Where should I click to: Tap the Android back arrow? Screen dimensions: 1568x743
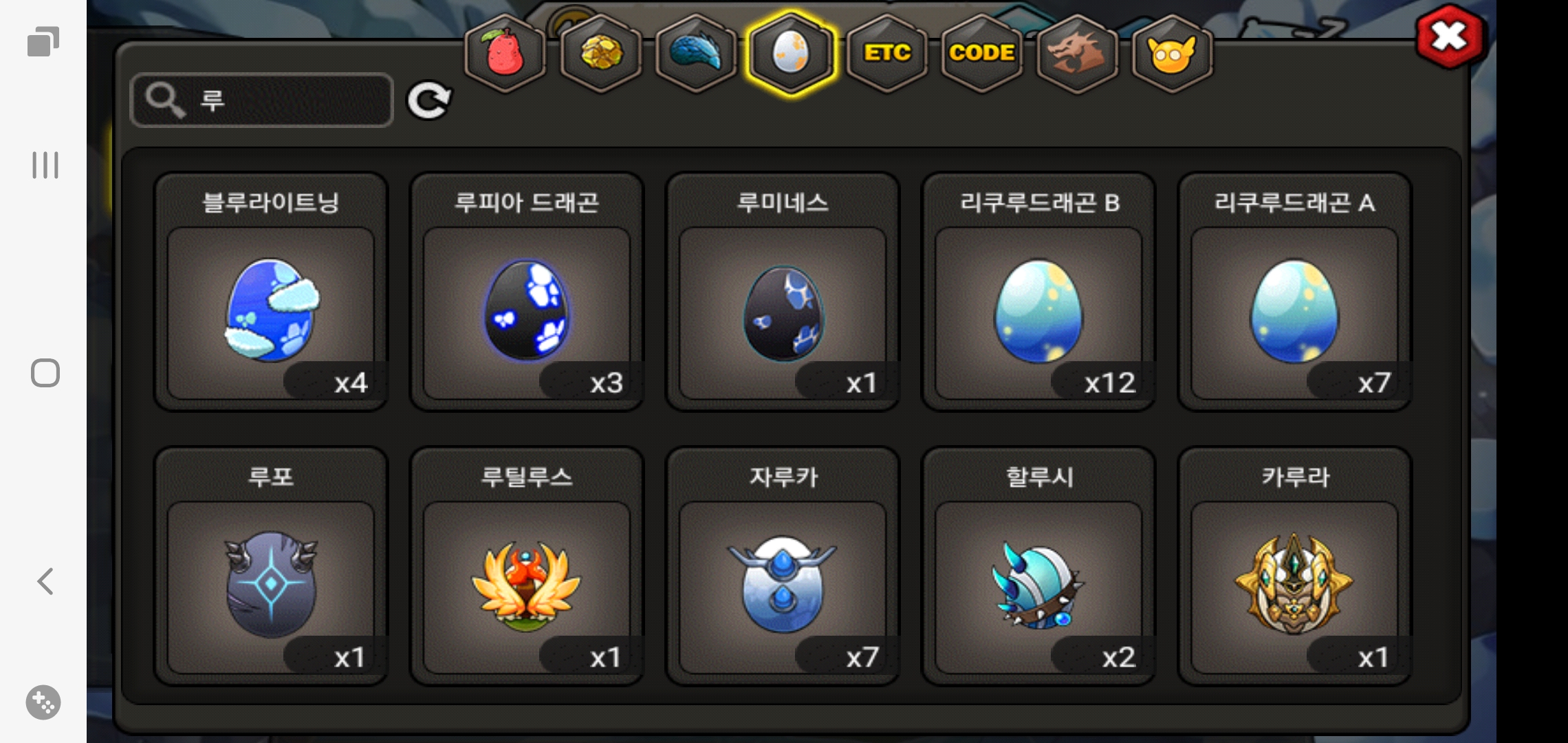(x=45, y=581)
